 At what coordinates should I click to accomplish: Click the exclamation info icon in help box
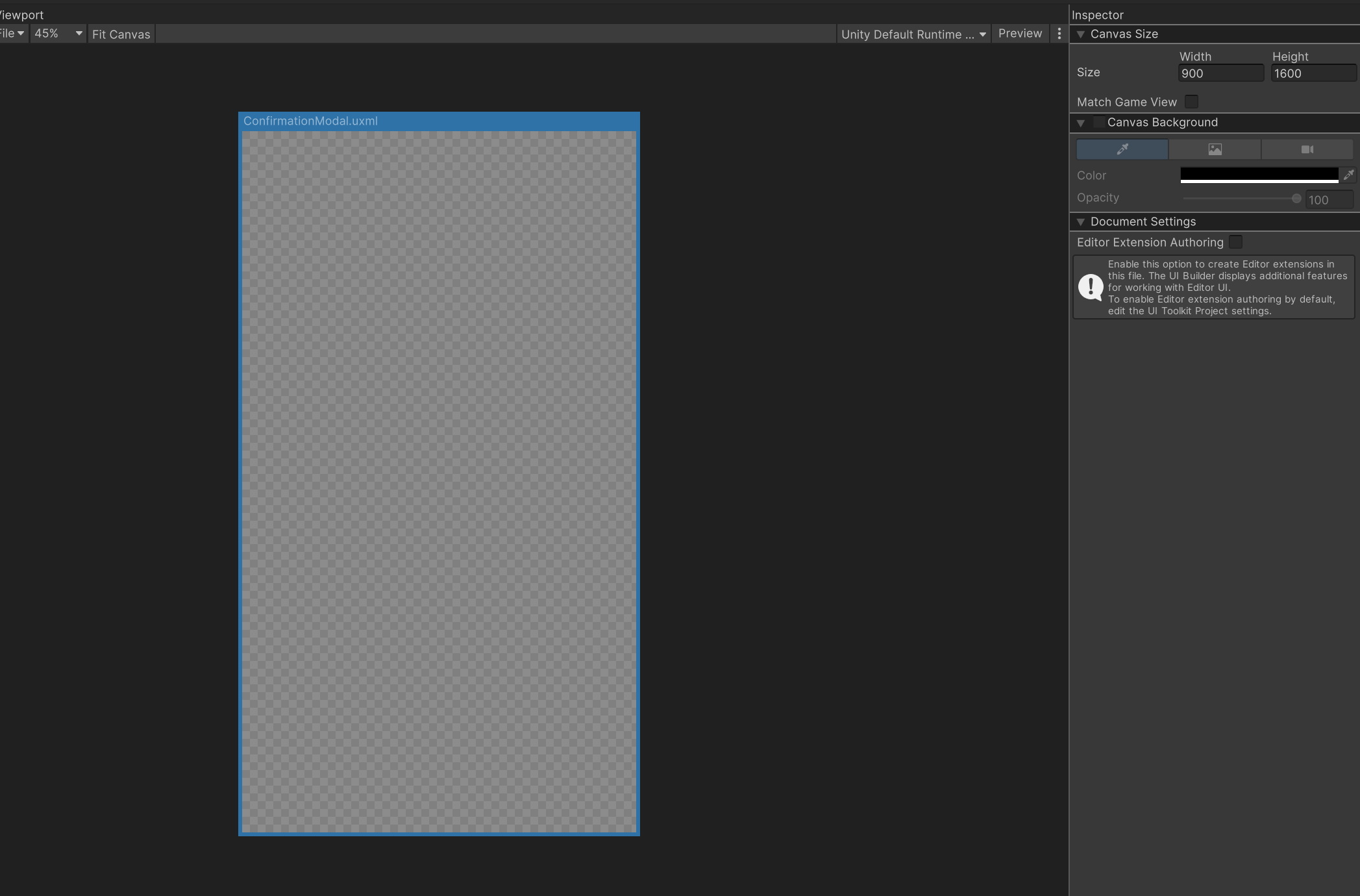pyautogui.click(x=1090, y=287)
